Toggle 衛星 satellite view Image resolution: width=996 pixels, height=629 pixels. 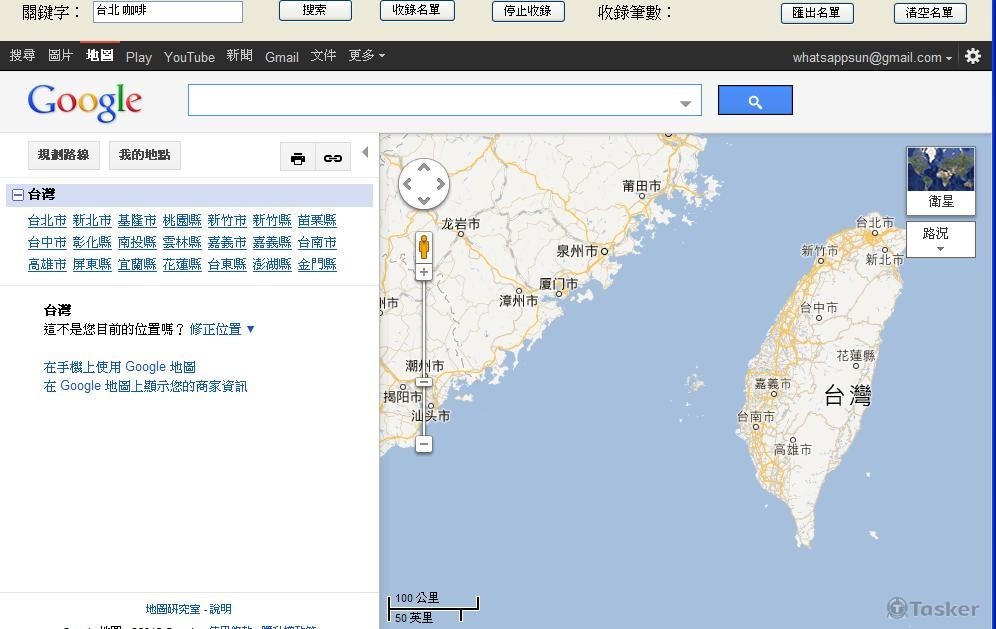coord(939,180)
